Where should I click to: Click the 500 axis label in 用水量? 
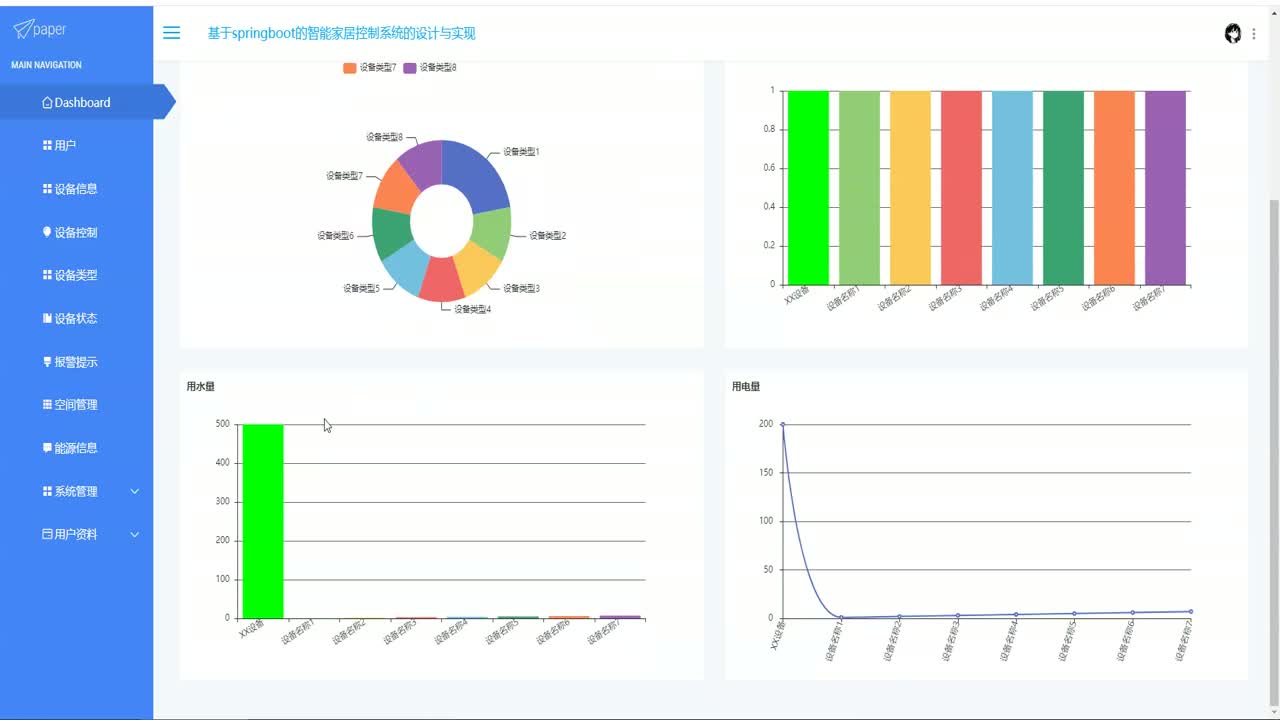click(223, 424)
